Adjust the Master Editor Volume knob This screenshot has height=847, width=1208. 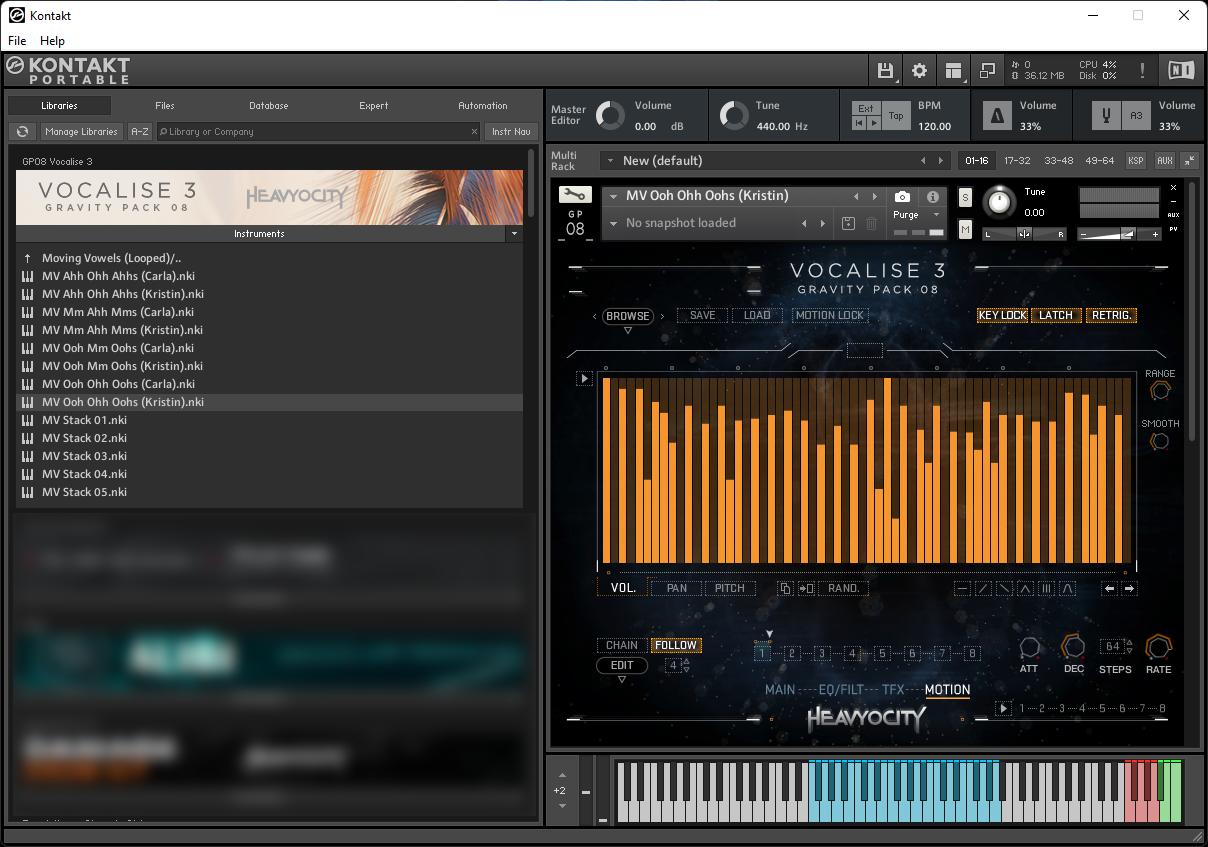click(609, 116)
